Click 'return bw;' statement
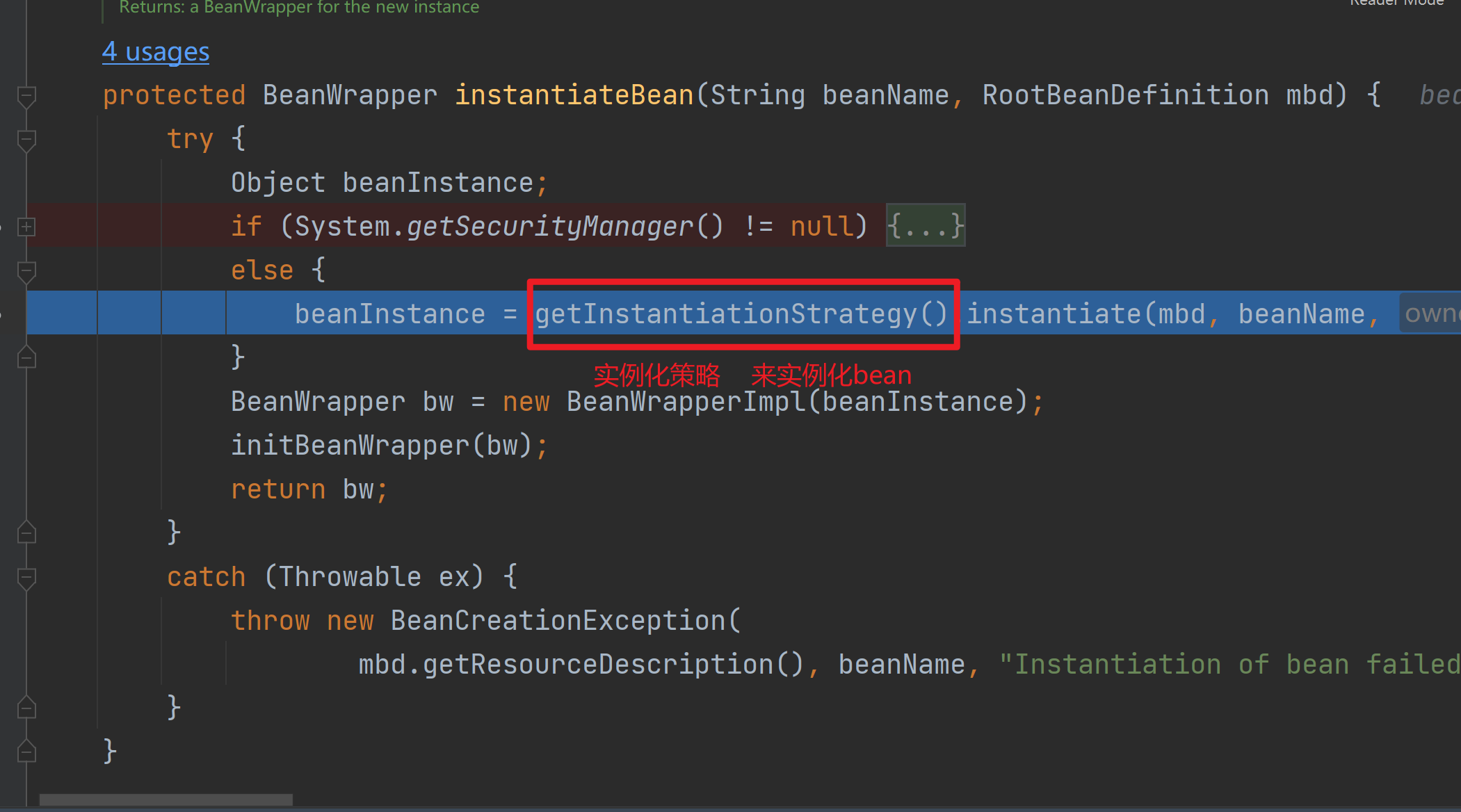The width and height of the screenshot is (1461, 812). click(x=309, y=489)
